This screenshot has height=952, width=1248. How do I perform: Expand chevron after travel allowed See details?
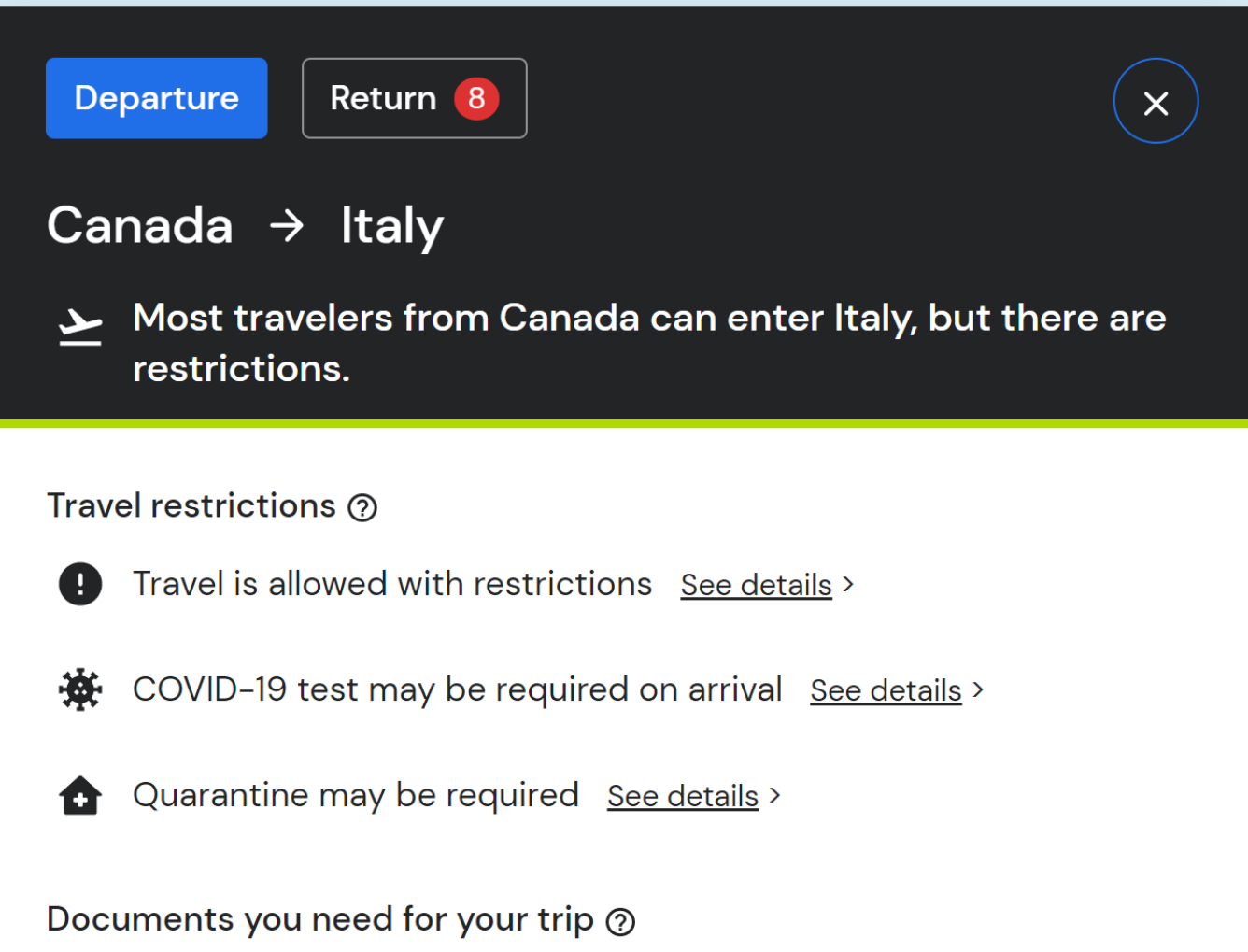point(848,584)
